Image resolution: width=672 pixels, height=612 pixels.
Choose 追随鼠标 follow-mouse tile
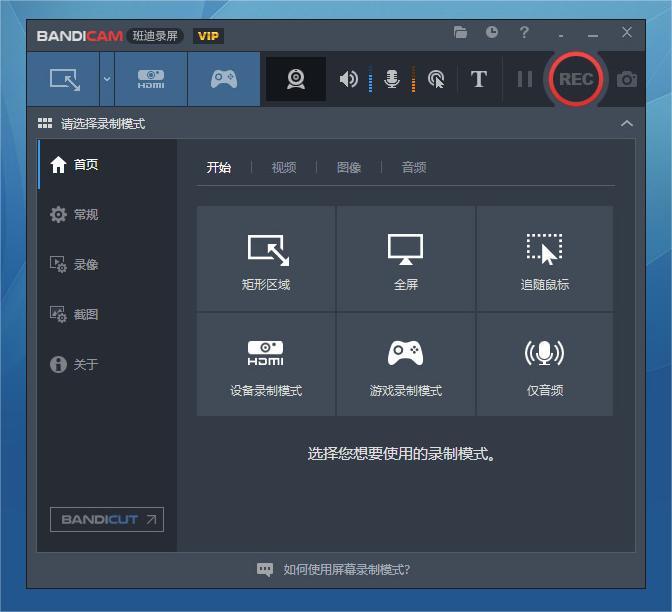click(x=545, y=259)
